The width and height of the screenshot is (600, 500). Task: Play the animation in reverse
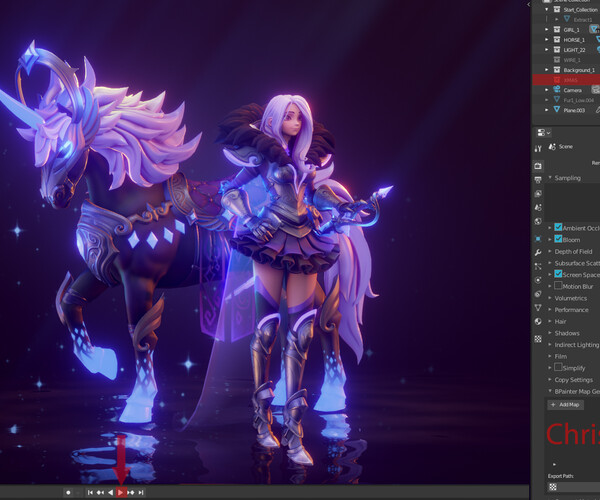(111, 492)
